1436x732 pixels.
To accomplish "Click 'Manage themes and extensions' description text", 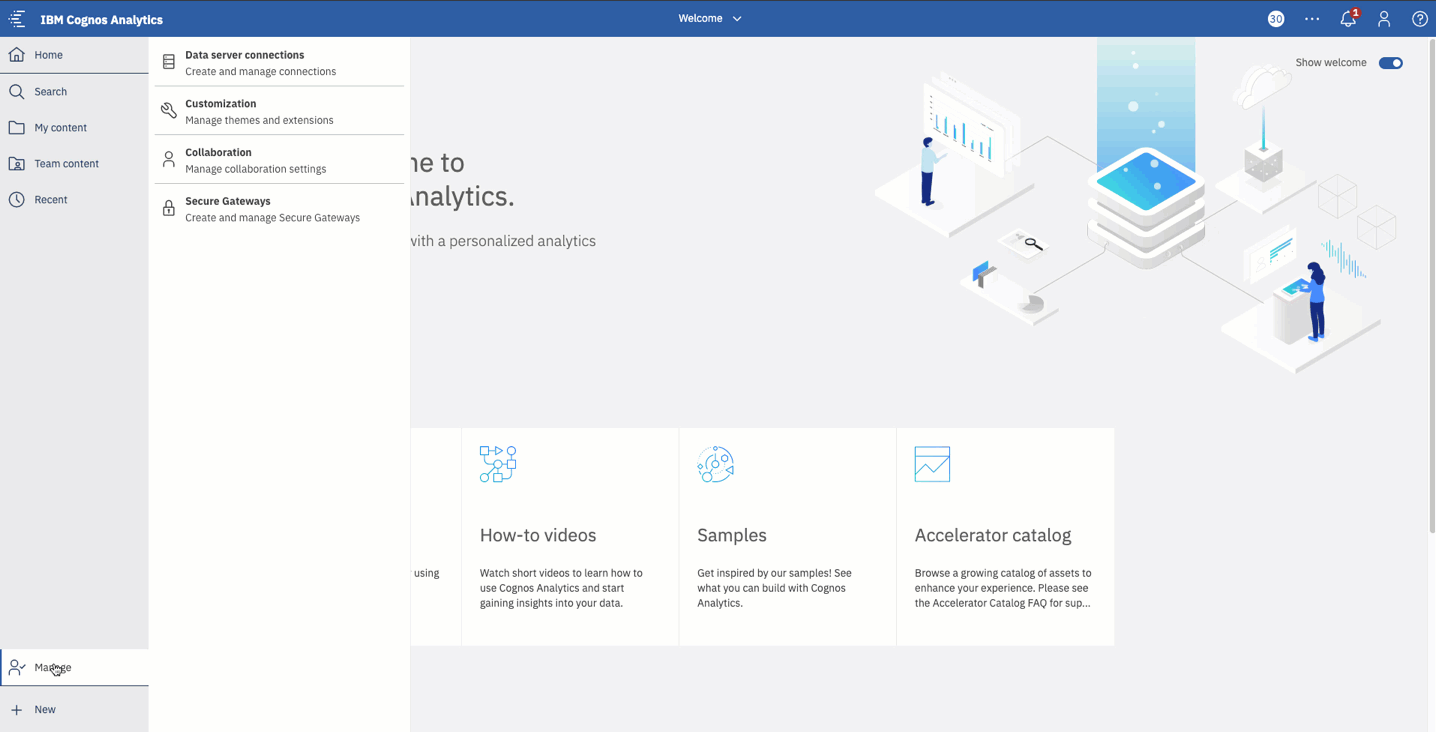I will point(259,120).
